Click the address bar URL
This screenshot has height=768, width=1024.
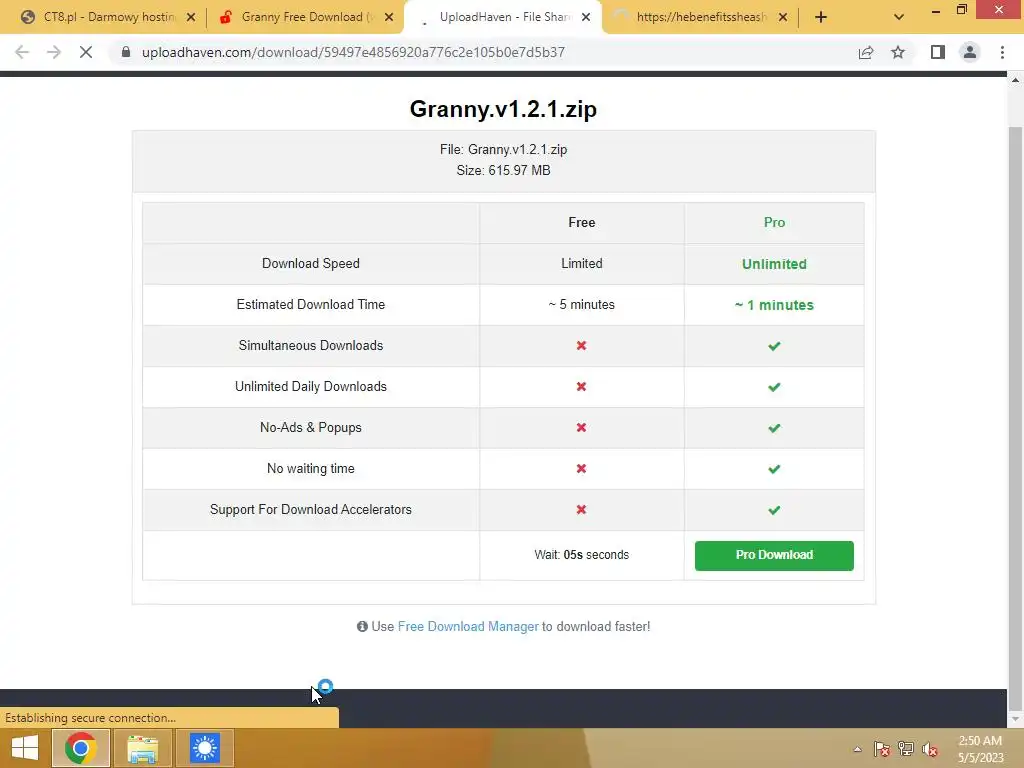point(353,52)
